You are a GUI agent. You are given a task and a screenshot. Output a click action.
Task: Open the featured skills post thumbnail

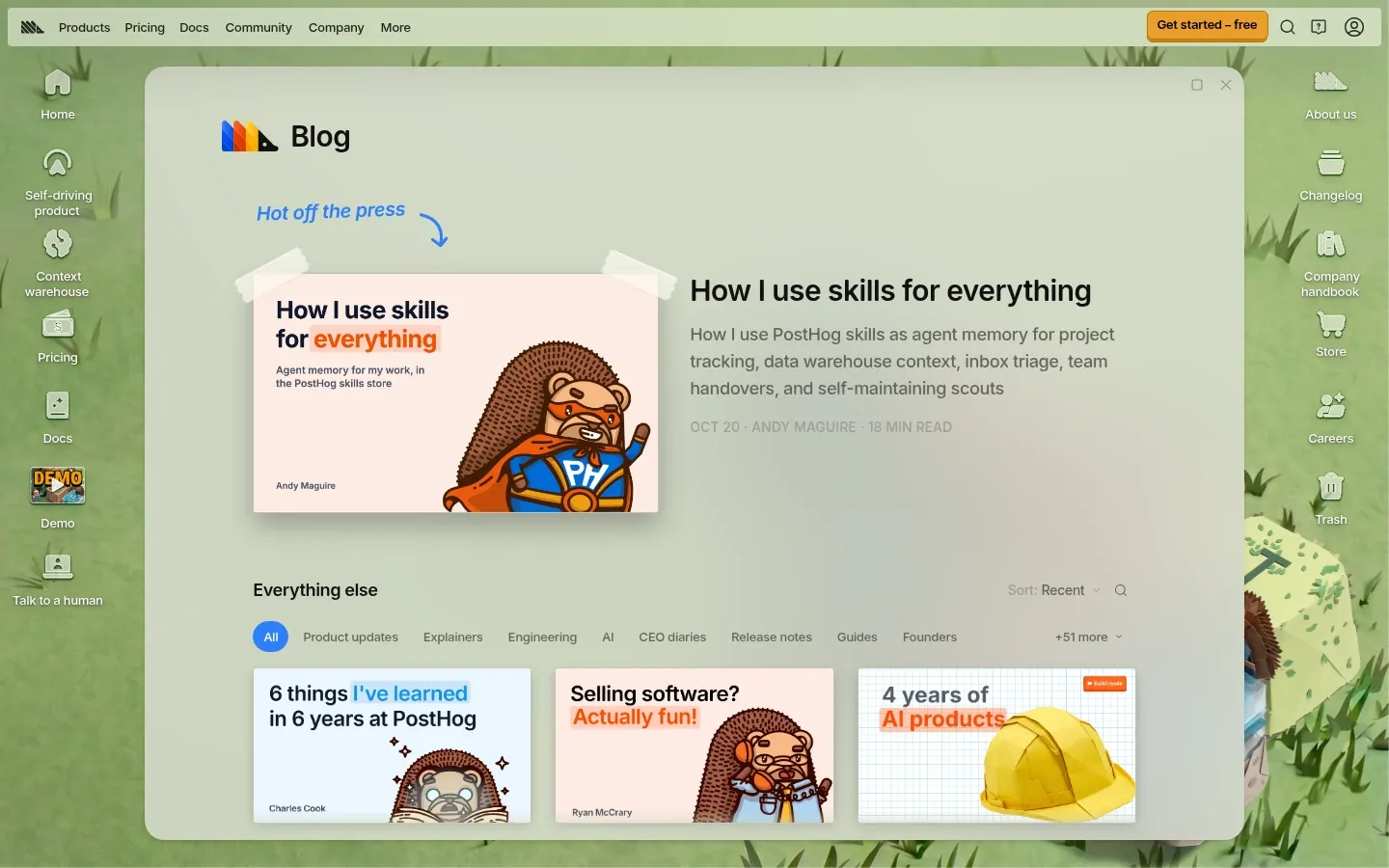click(x=455, y=393)
